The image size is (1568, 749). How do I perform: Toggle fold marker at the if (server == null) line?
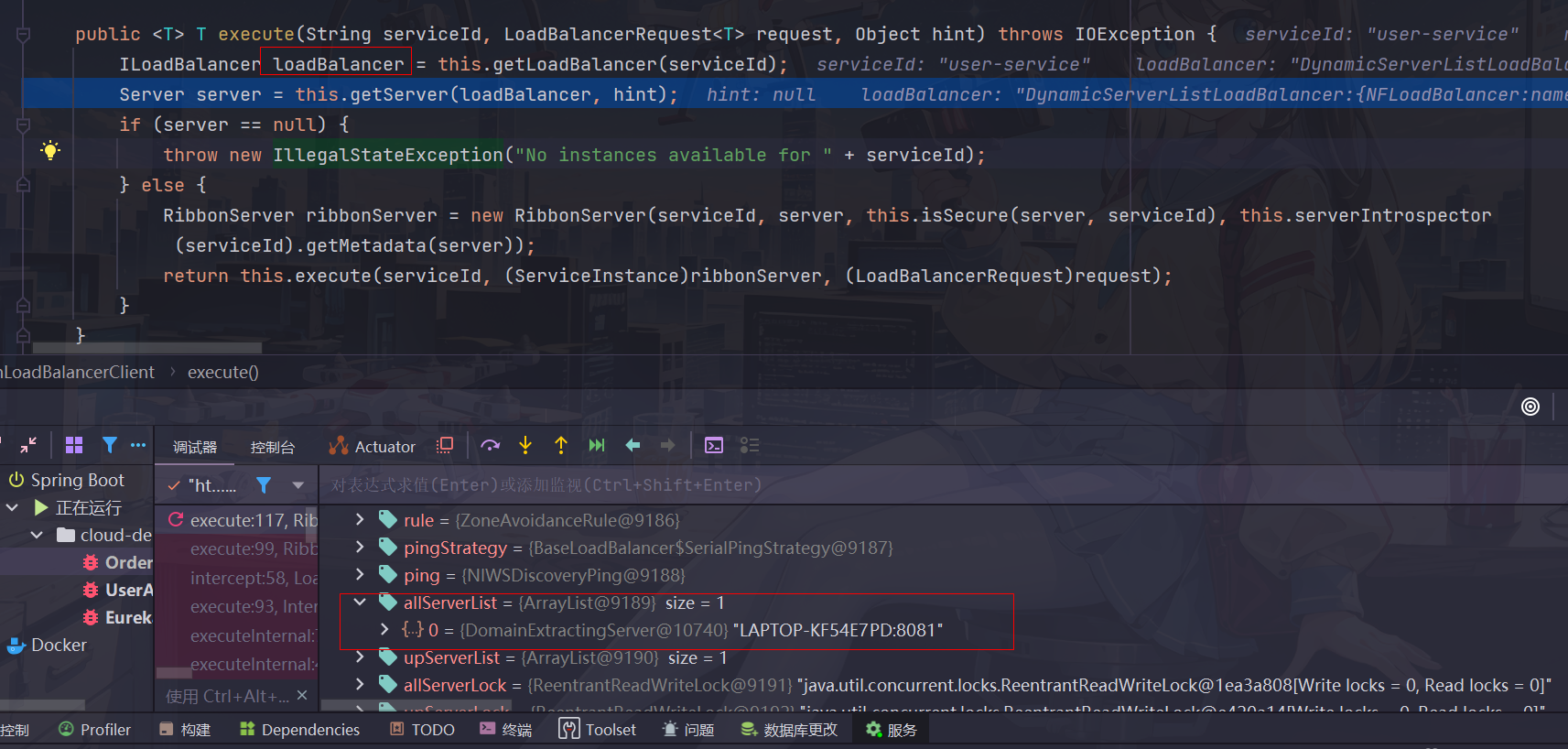pos(24,125)
